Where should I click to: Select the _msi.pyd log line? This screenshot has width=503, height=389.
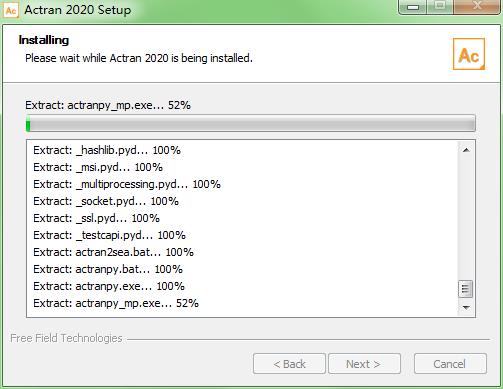(x=98, y=167)
